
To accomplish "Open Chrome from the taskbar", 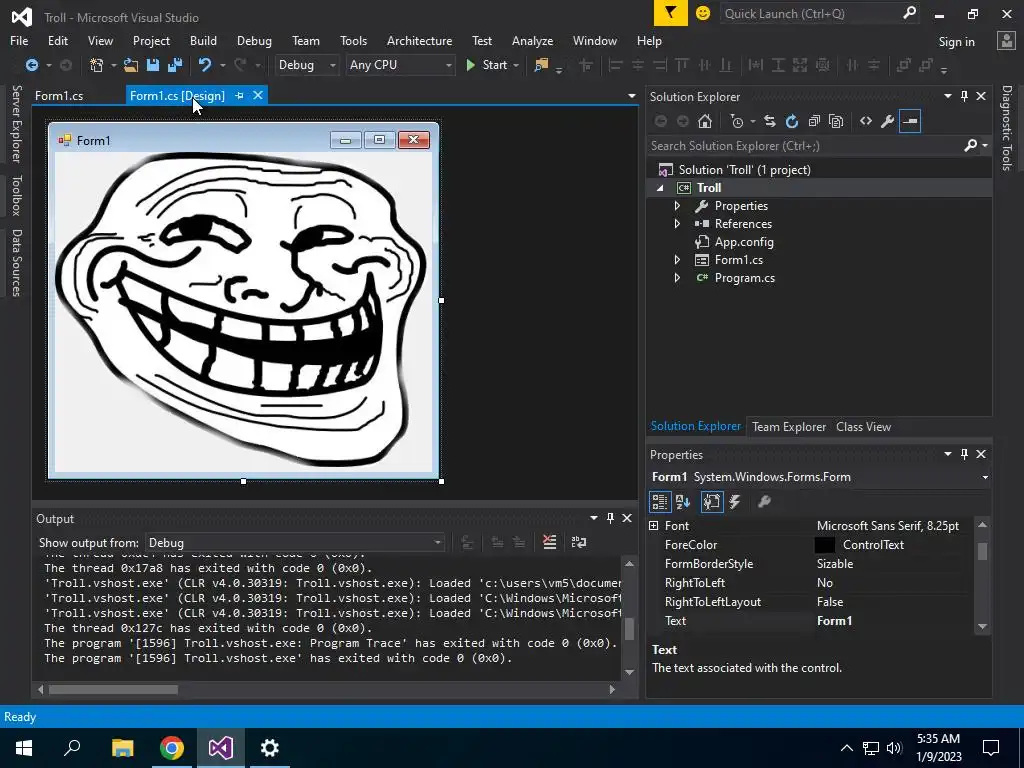I will 172,748.
